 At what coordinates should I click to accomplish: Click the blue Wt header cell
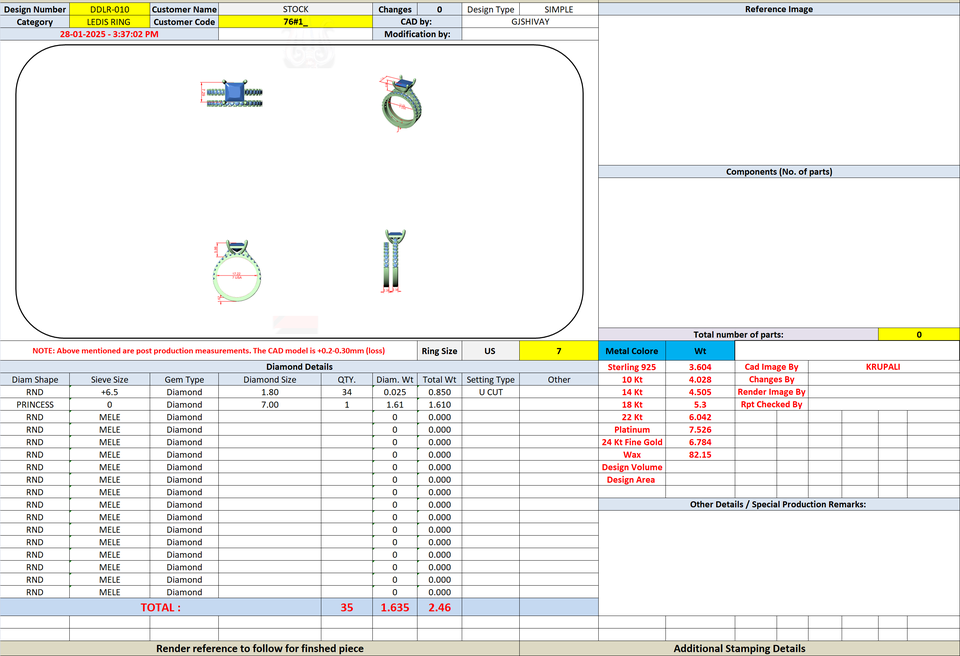point(700,351)
